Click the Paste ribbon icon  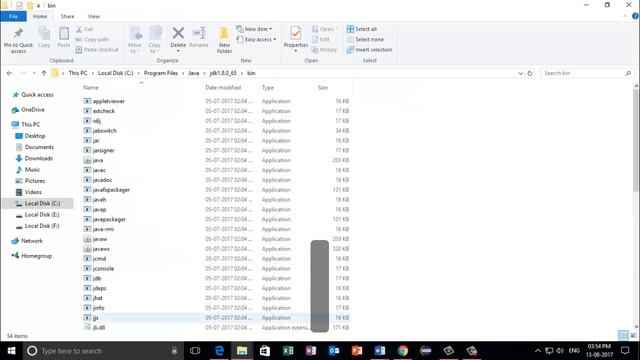[64, 33]
